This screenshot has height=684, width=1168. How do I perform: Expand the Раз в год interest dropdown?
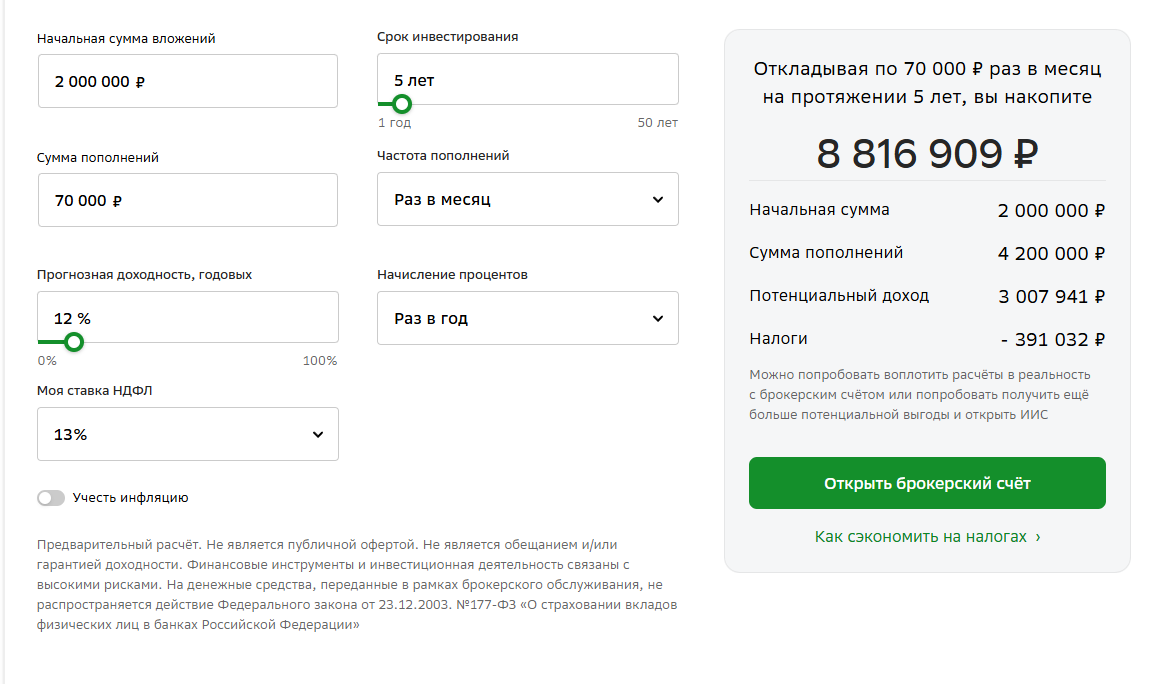pyautogui.click(x=527, y=318)
